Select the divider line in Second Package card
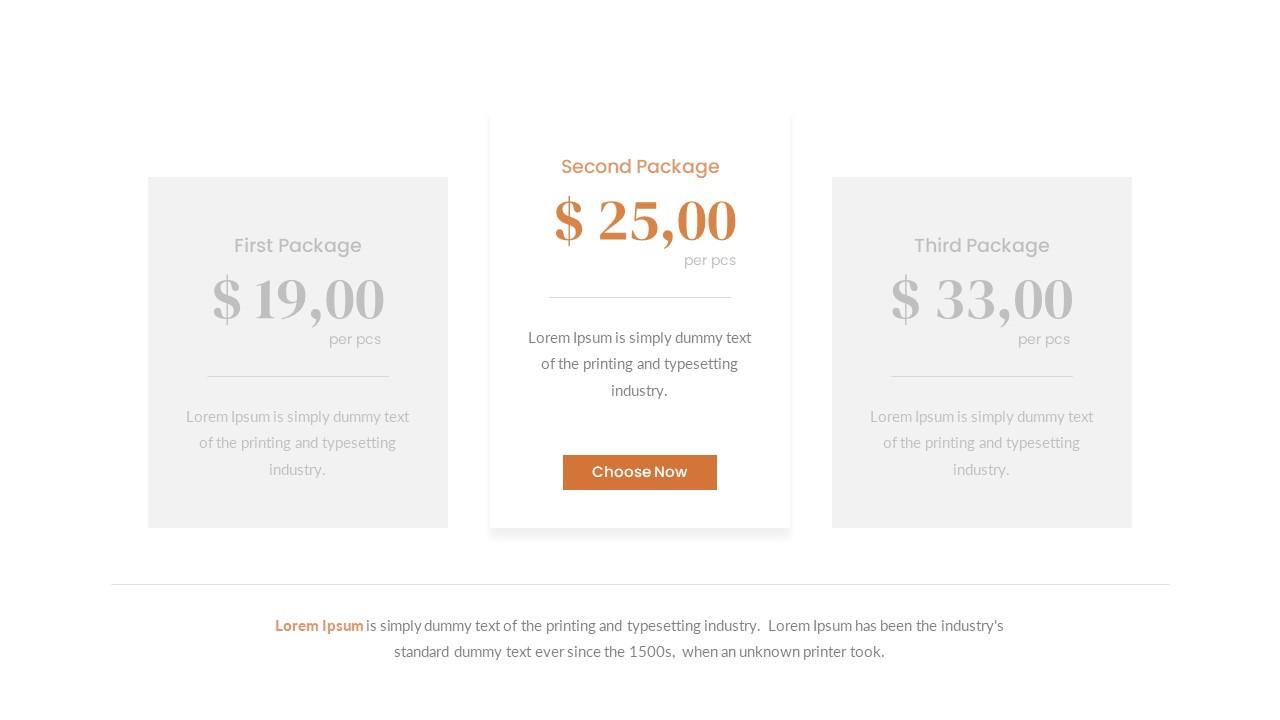Viewport: 1280px width, 720px height. [640, 297]
